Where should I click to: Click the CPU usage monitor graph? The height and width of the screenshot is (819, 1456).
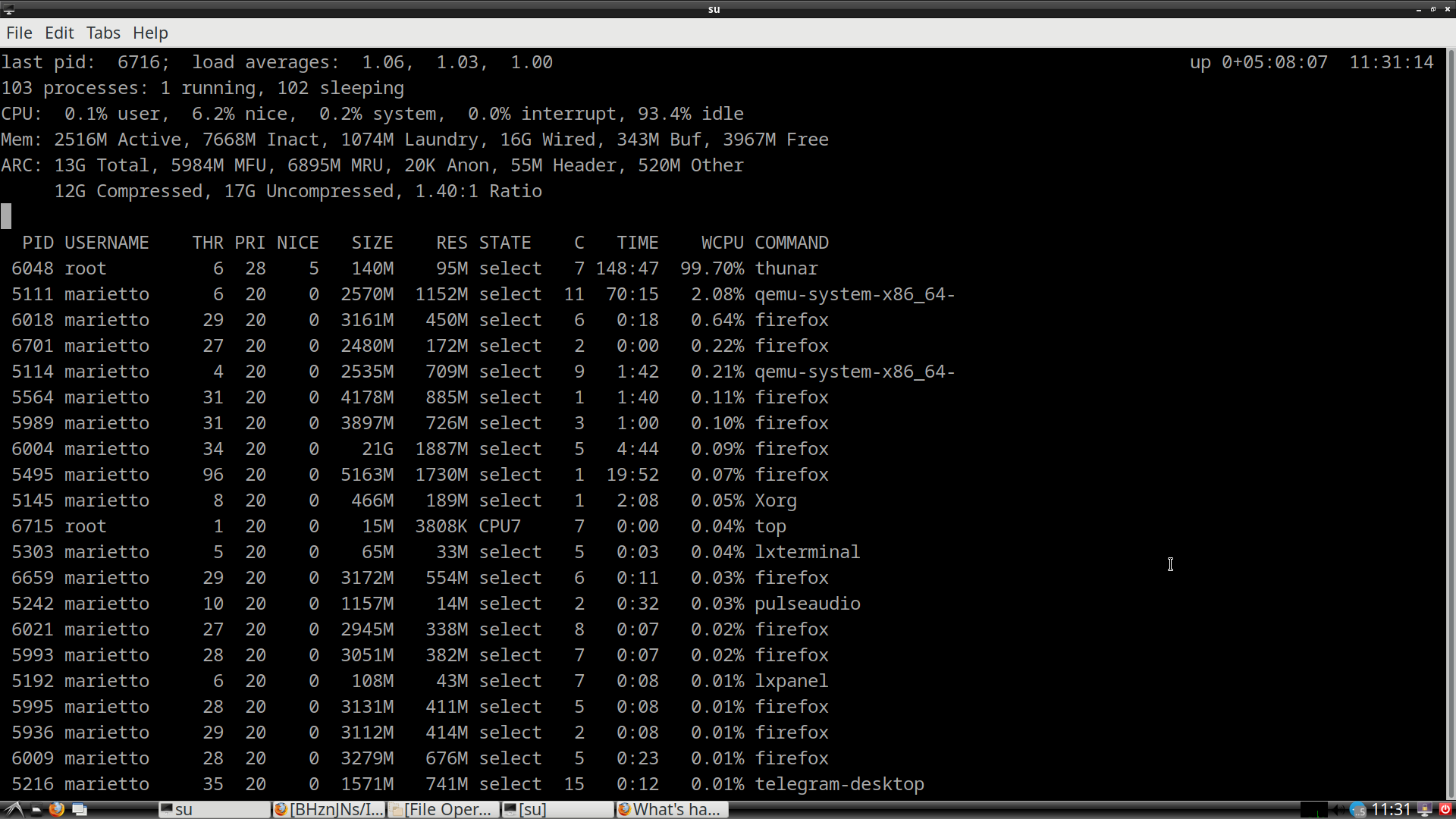pos(1314,810)
